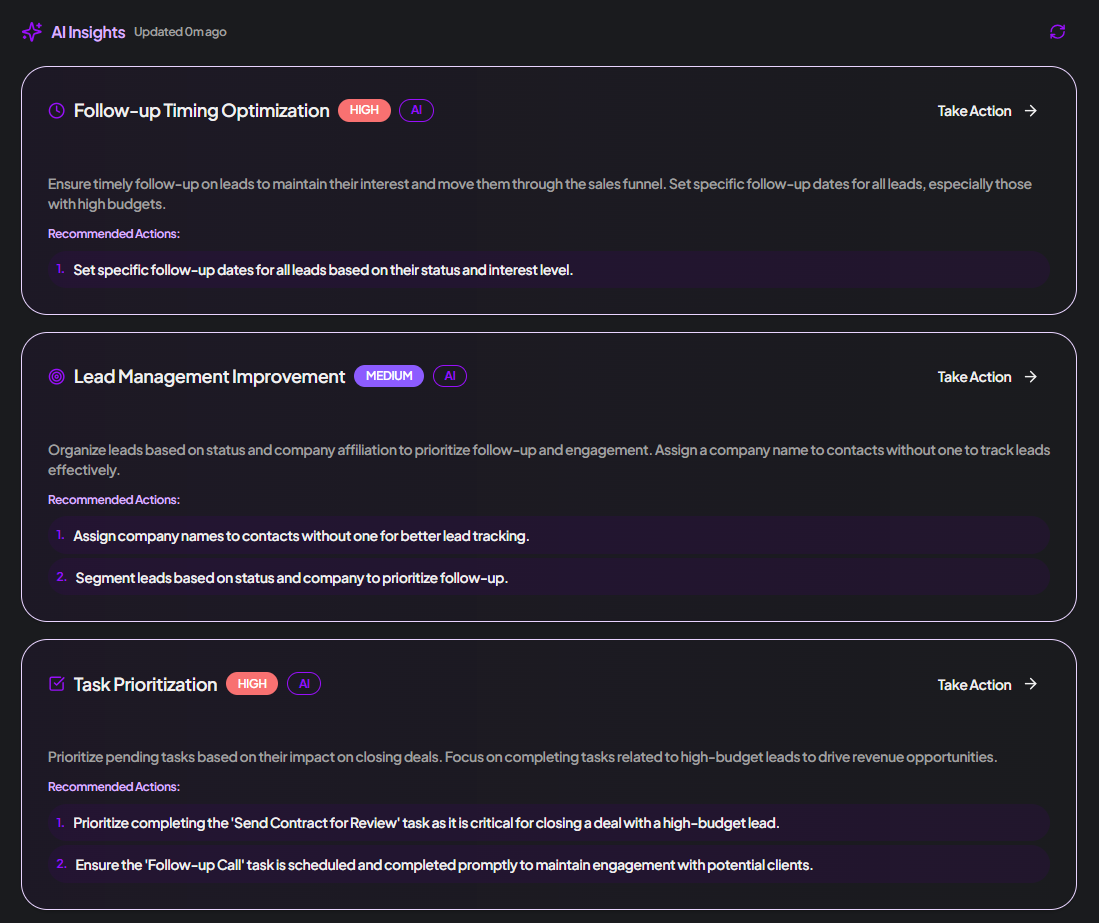Screen dimensions: 1099x923
Task: Click the clock icon beside Follow-up Timing Optimization
Action: (x=57, y=111)
